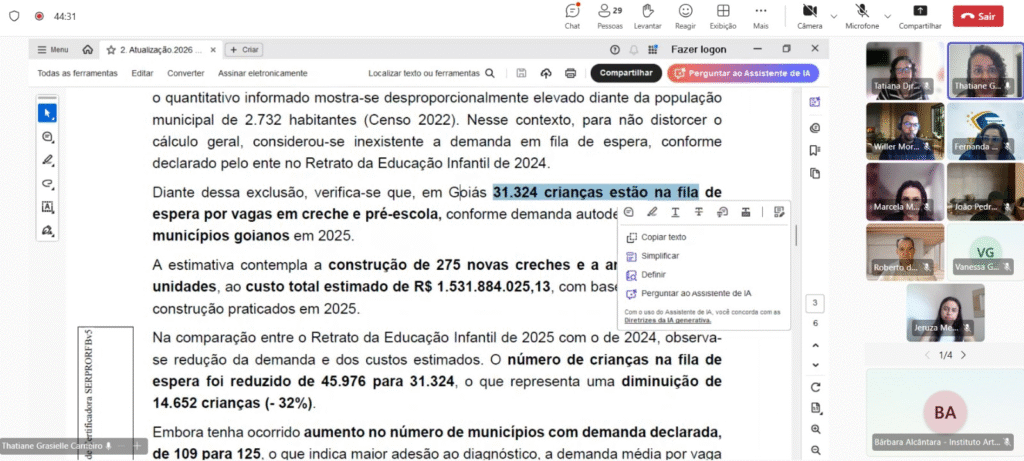
Task: Toggle the Microfone mute button
Action: click(860, 11)
